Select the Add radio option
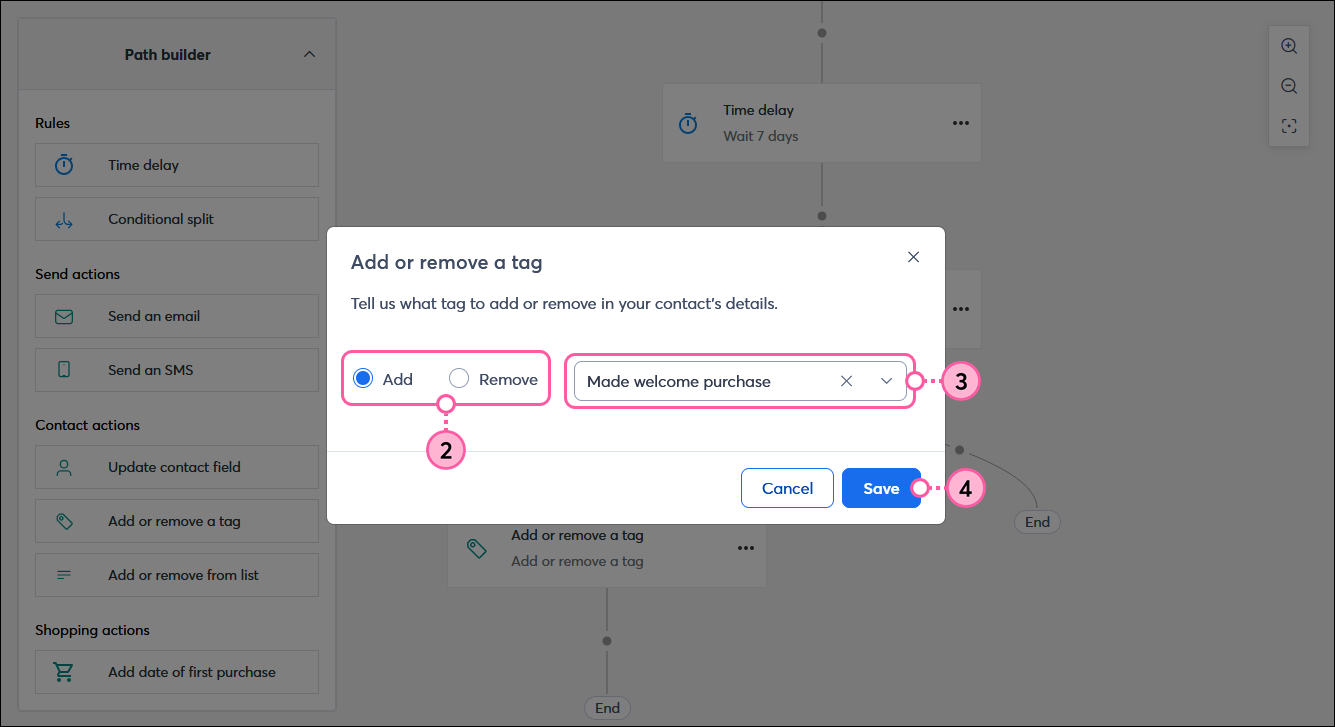The height and width of the screenshot is (727, 1335). tap(363, 378)
